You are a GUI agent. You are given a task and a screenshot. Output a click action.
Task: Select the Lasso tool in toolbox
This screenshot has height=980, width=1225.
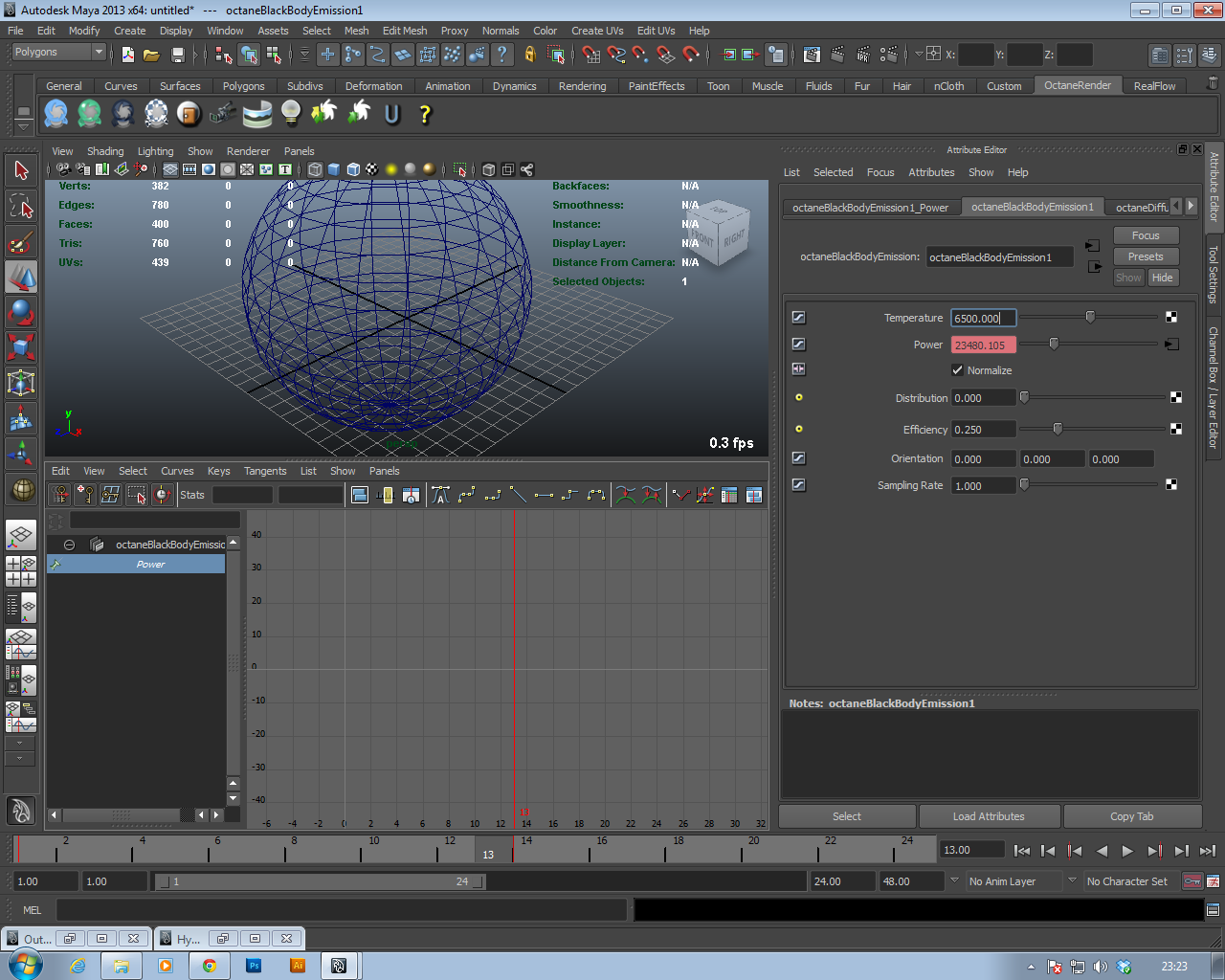point(21,207)
